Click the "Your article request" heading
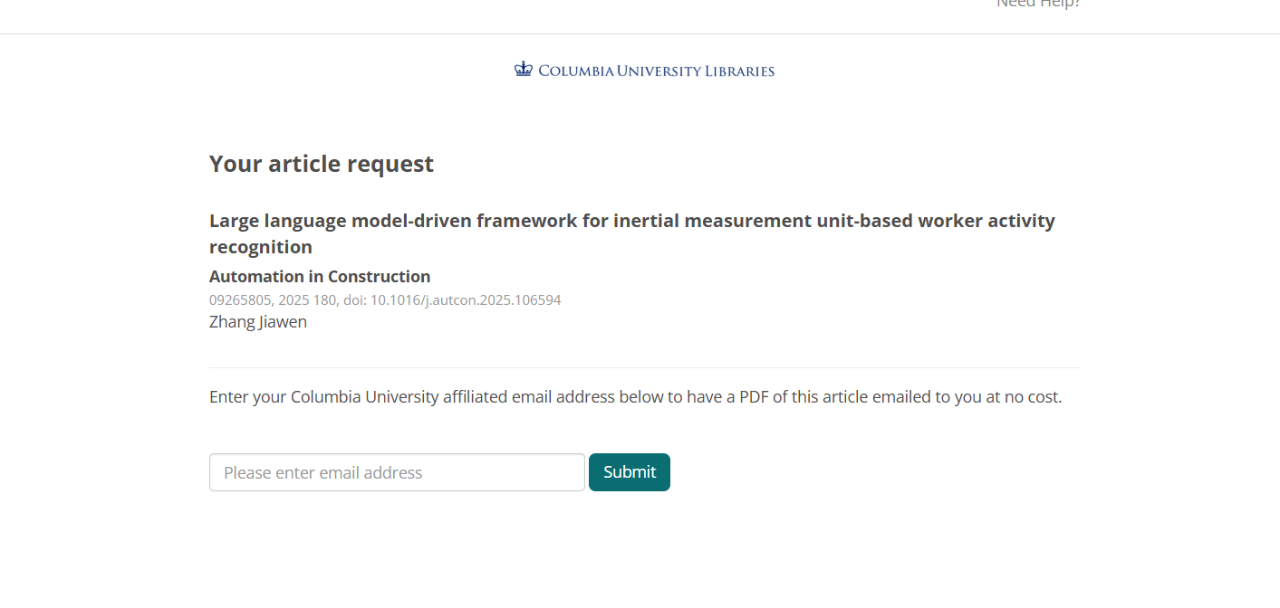This screenshot has height=608, width=1280. 321,164
